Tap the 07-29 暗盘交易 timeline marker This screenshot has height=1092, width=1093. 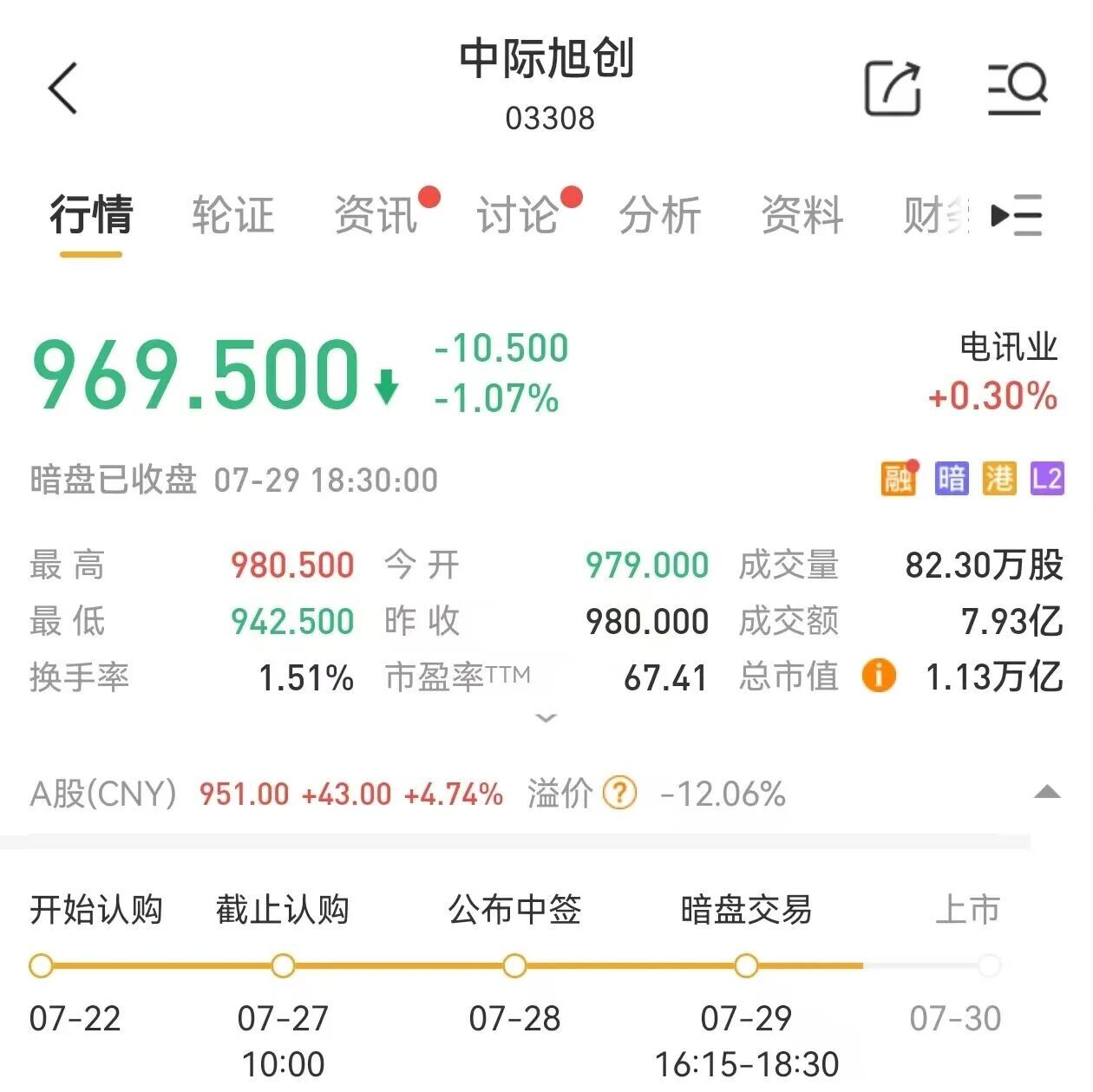(x=746, y=965)
